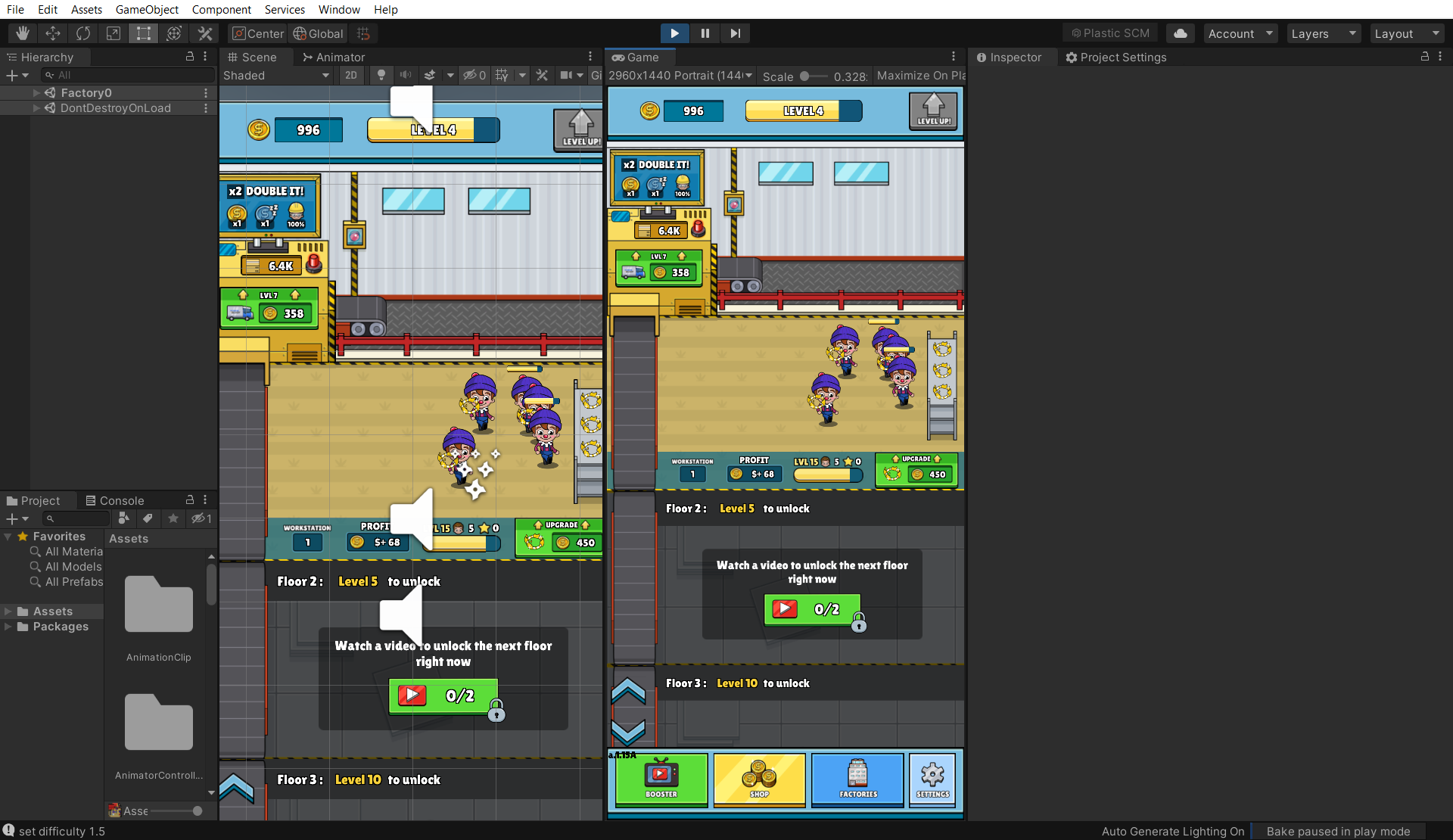This screenshot has height=840, width=1453.
Task: Open the Layout dropdown
Action: [1406, 33]
